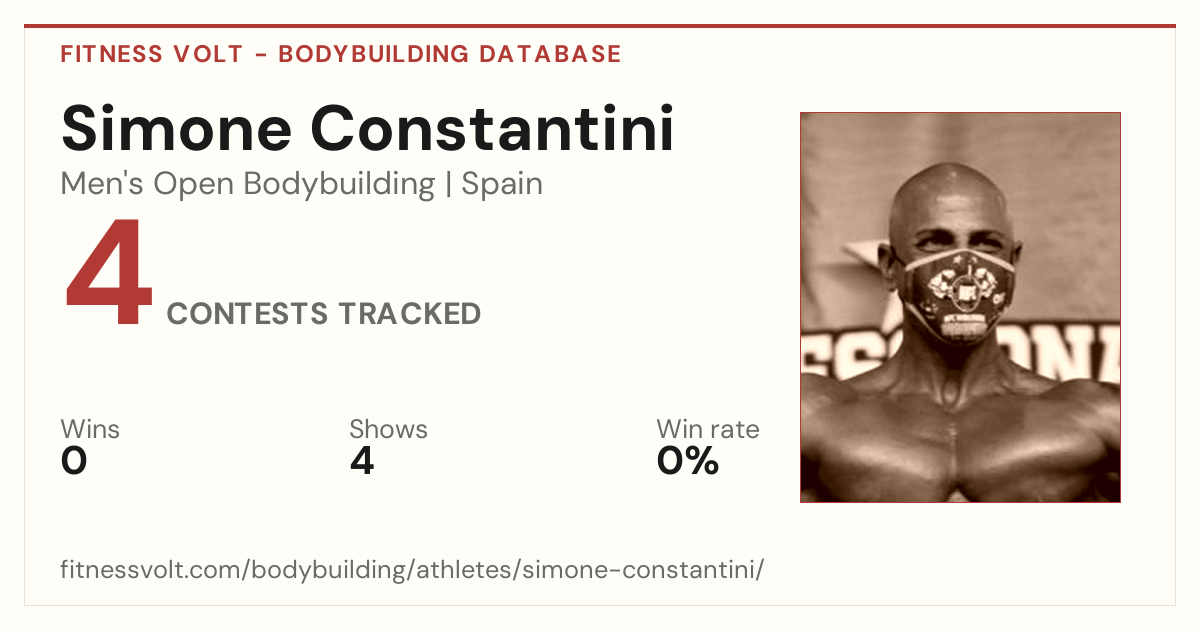Open the "Men's Open Bodybuilding" division text
The image size is (1200, 630).
click(x=248, y=184)
